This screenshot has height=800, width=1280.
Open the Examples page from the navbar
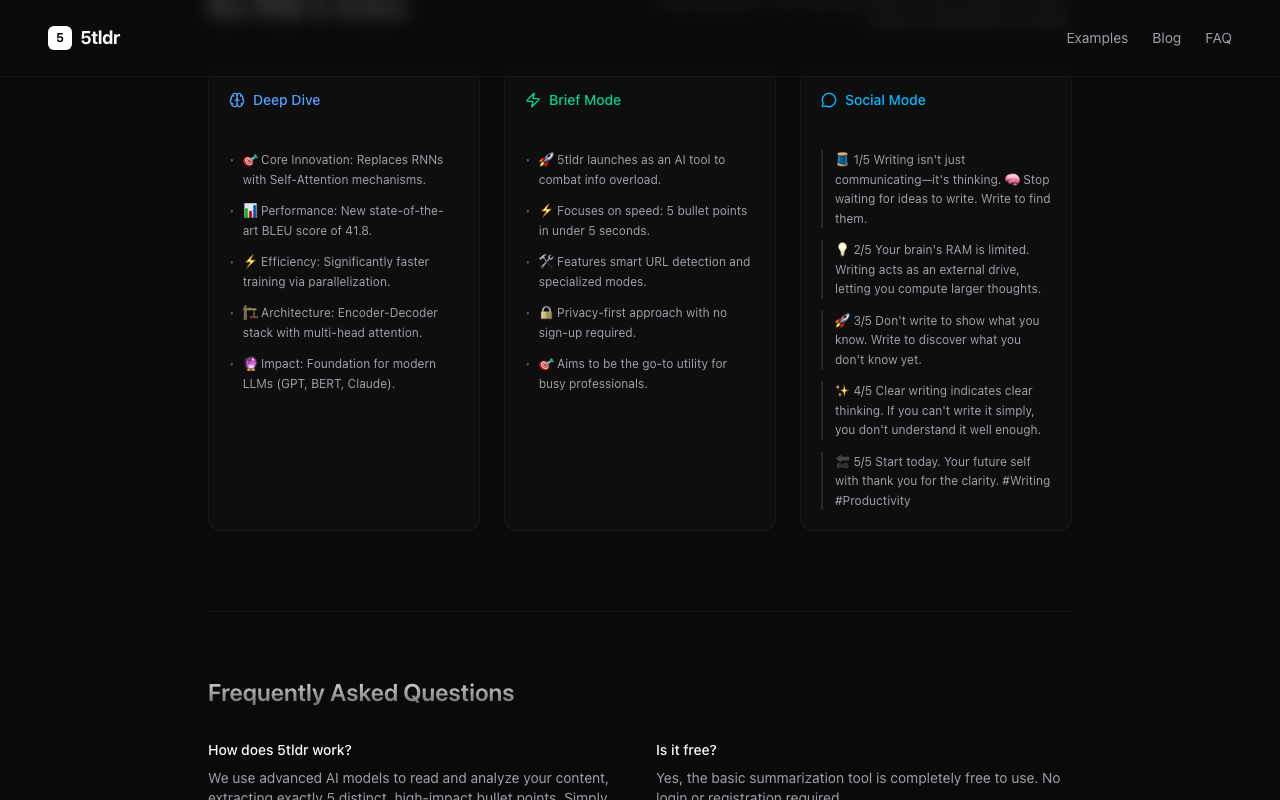pos(1097,38)
